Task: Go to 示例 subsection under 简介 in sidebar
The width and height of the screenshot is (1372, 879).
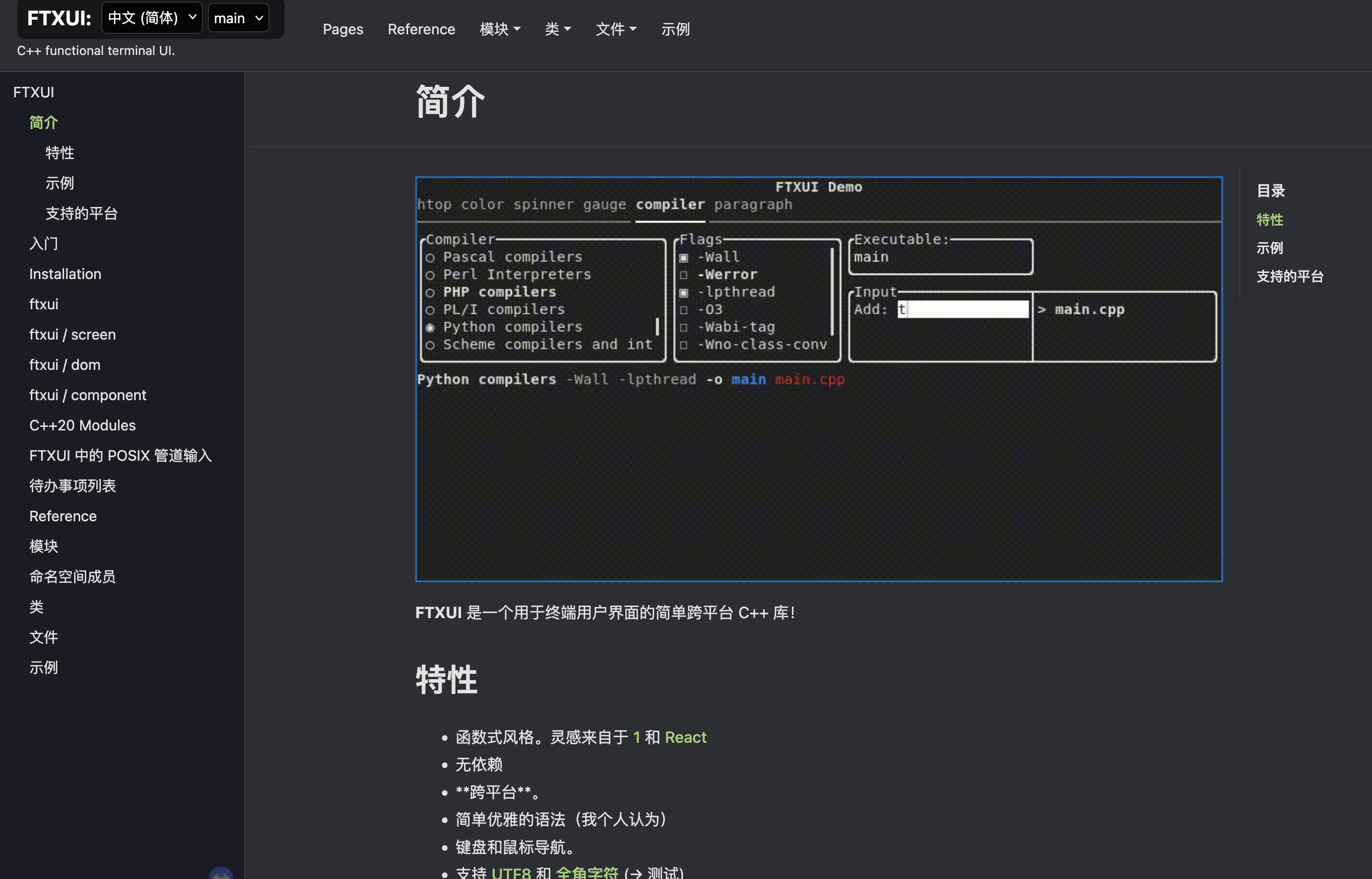Action: click(60, 183)
